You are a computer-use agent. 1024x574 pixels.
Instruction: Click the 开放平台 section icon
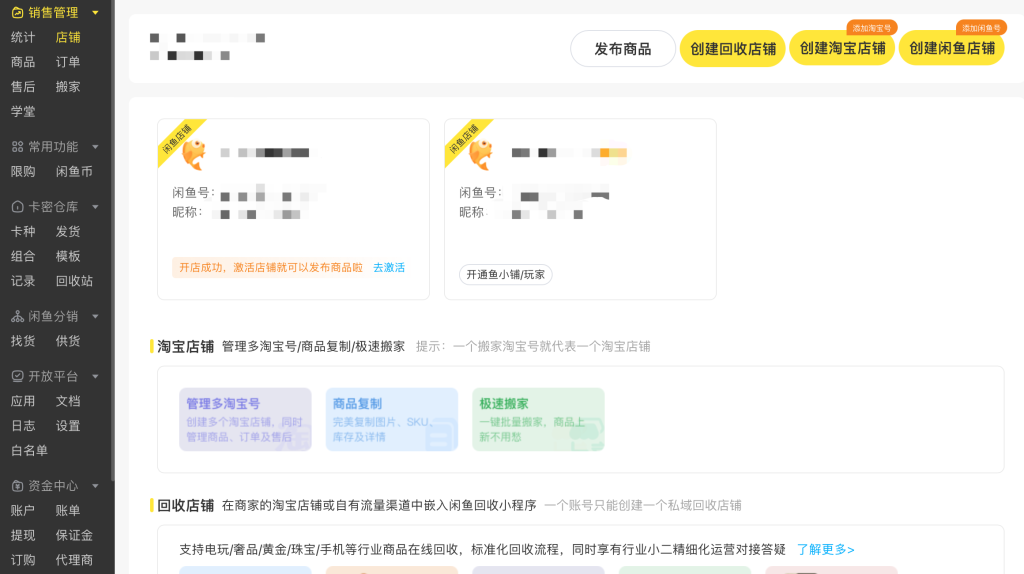point(18,377)
